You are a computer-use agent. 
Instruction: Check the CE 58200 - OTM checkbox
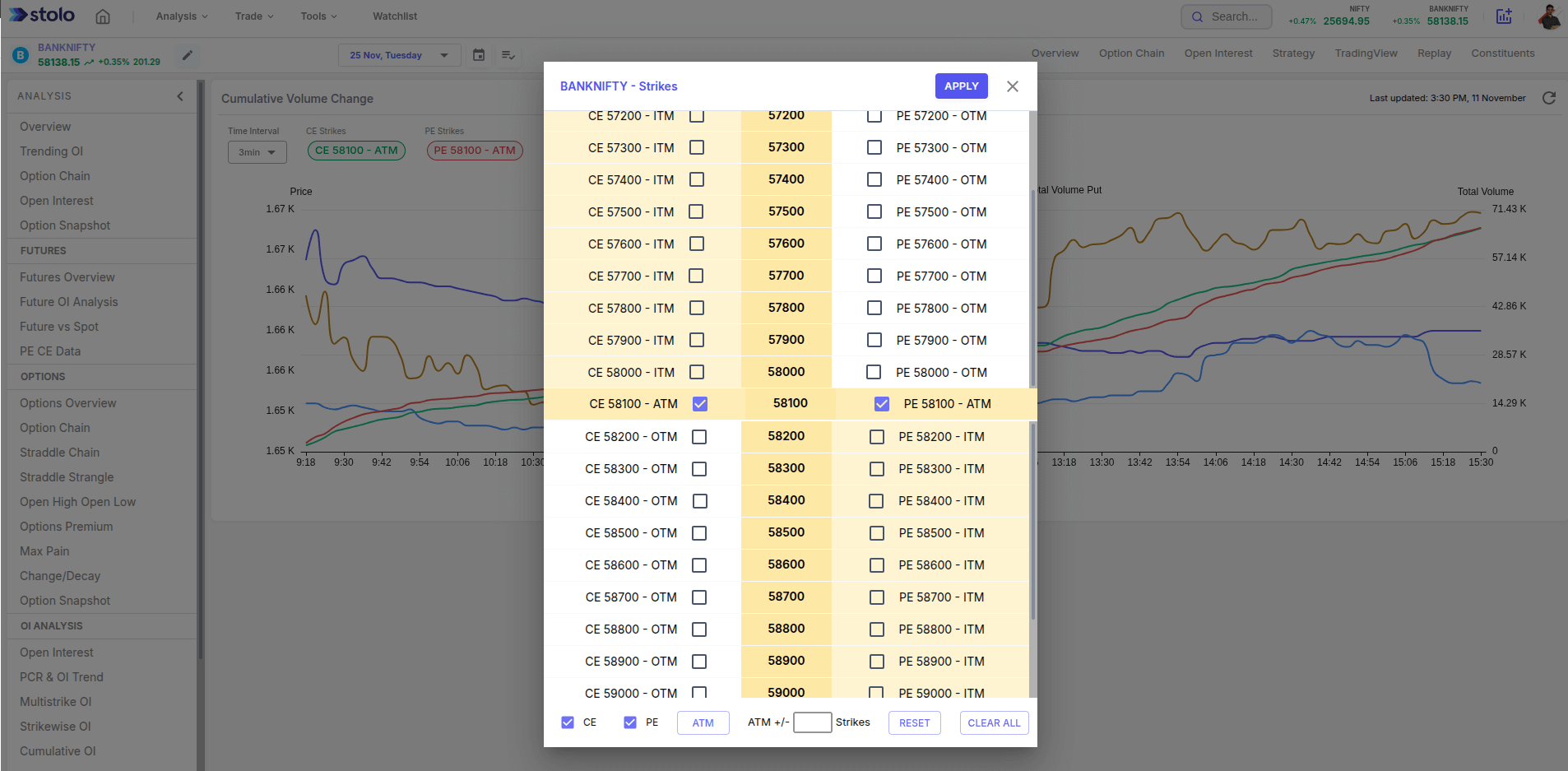(x=699, y=437)
